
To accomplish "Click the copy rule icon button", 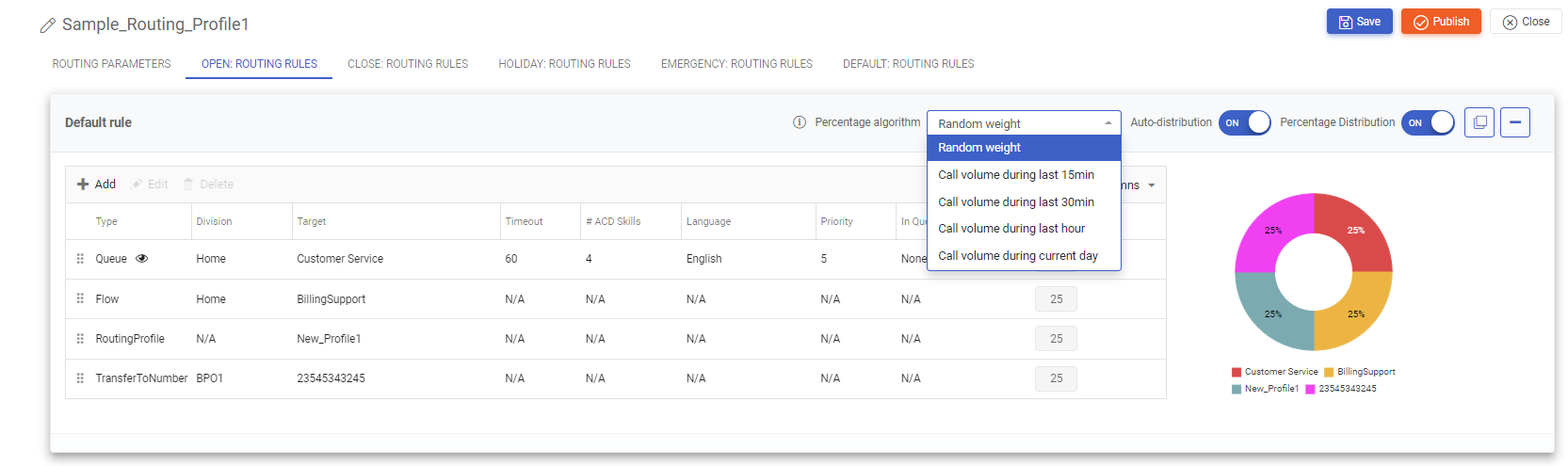I will pos(1479,122).
